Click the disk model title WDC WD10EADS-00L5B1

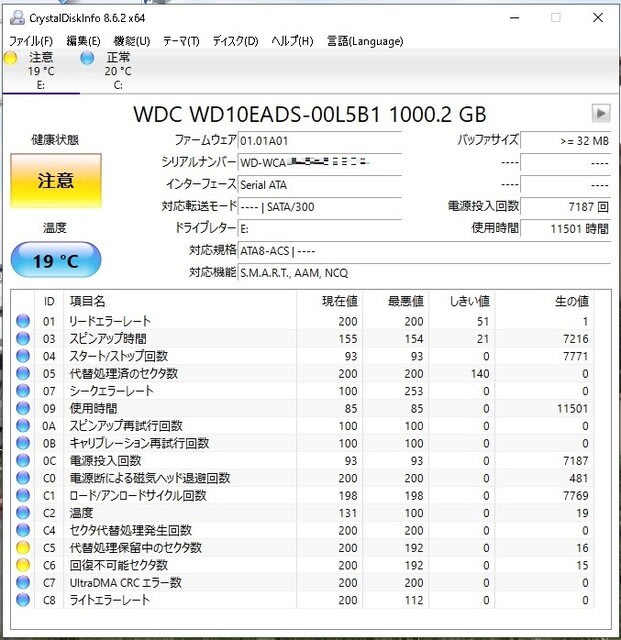click(257, 114)
